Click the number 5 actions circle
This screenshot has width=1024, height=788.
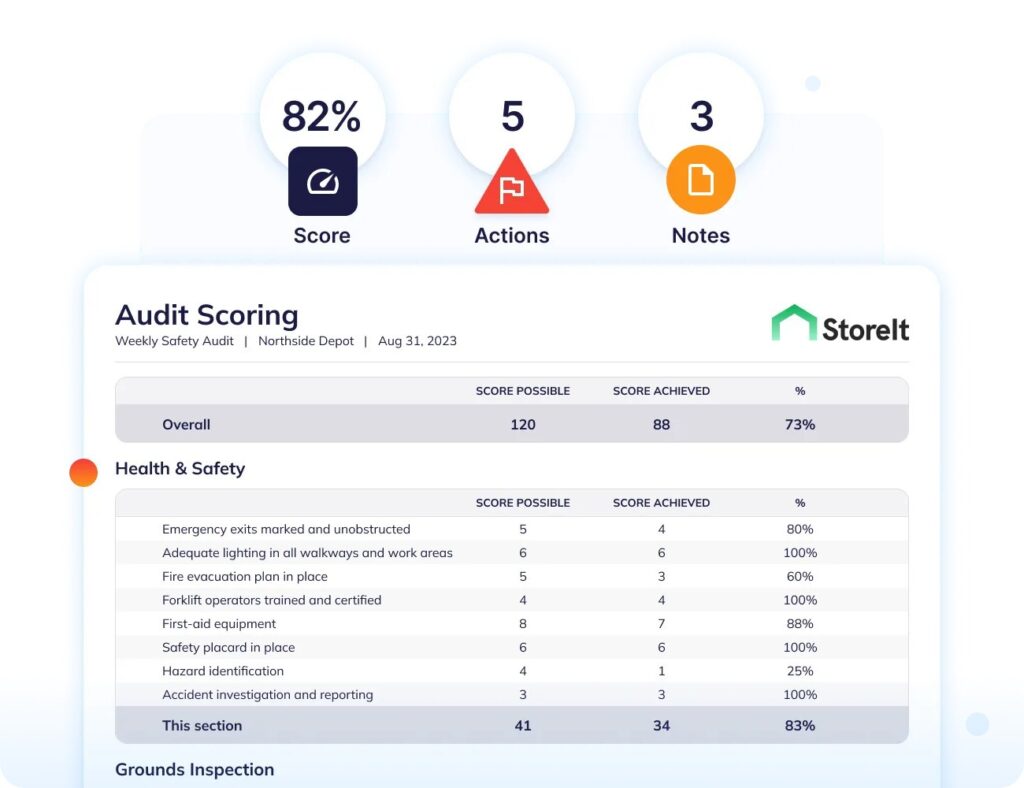pos(512,116)
